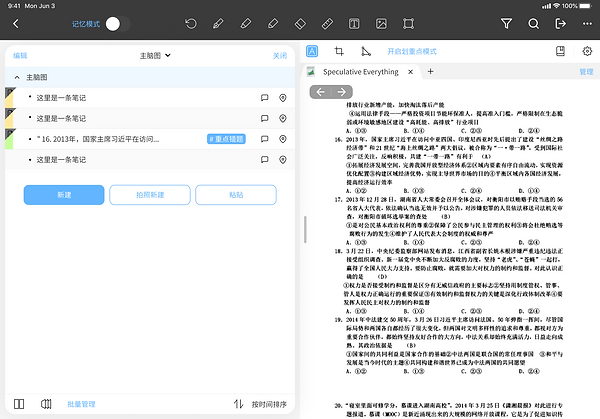
Task: Select the third marker tool
Action: [273, 24]
